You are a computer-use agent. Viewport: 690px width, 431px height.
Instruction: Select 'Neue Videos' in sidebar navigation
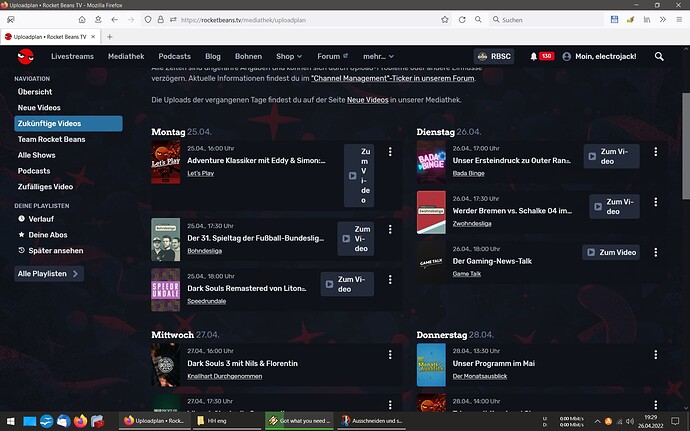tap(39, 107)
